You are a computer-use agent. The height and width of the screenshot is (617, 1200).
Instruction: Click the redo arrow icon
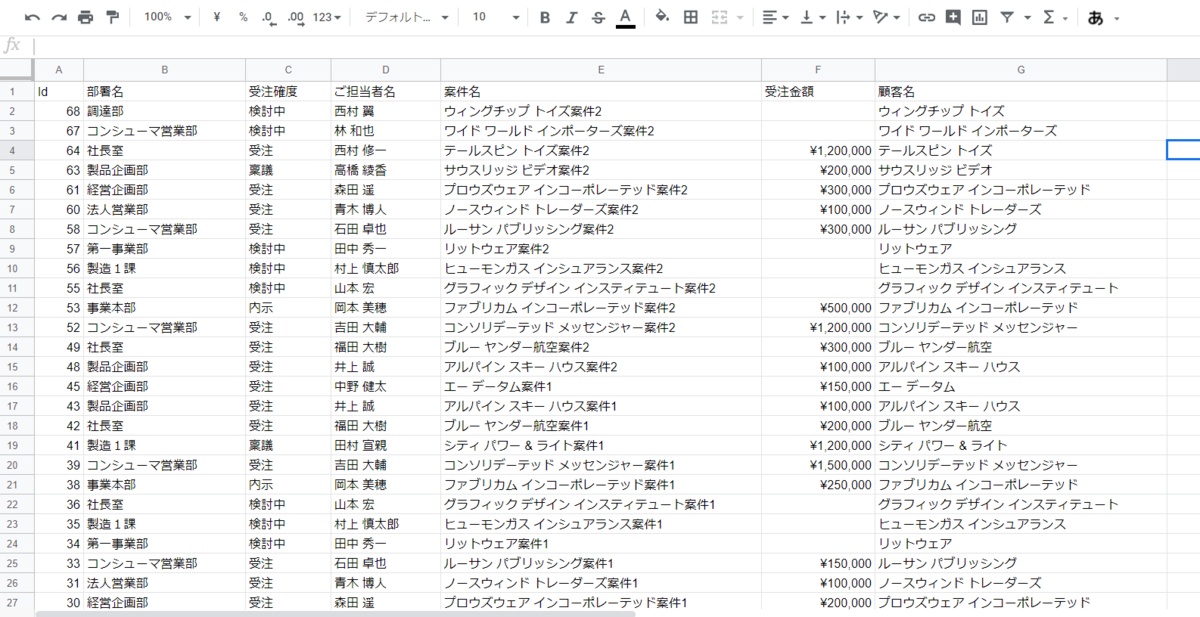59,17
